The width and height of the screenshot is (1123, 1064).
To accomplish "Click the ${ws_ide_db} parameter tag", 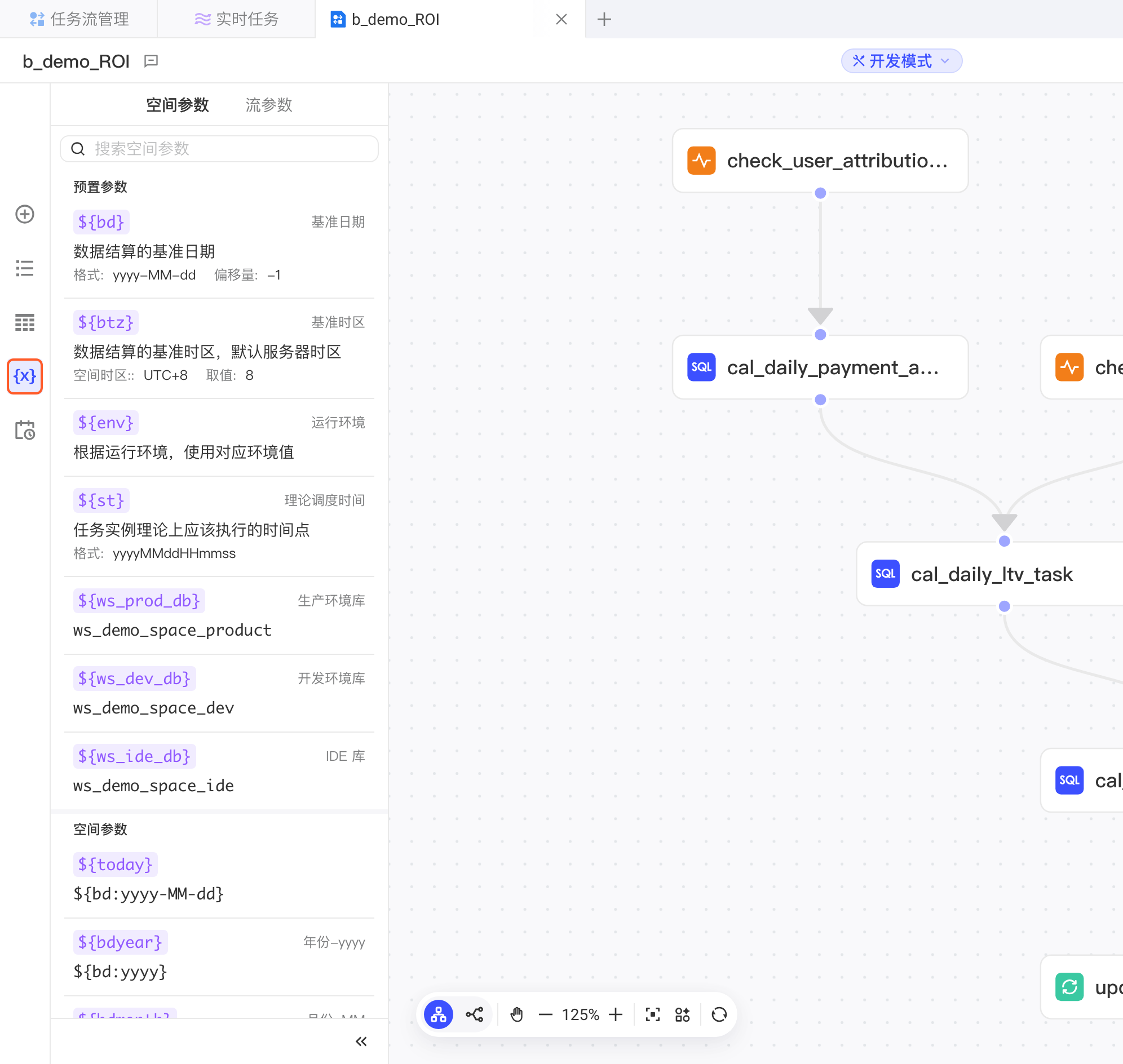I will (135, 756).
